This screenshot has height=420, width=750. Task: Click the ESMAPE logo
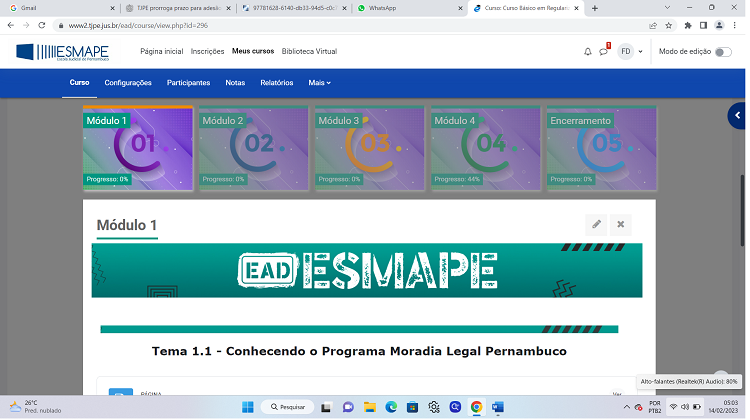click(x=63, y=52)
